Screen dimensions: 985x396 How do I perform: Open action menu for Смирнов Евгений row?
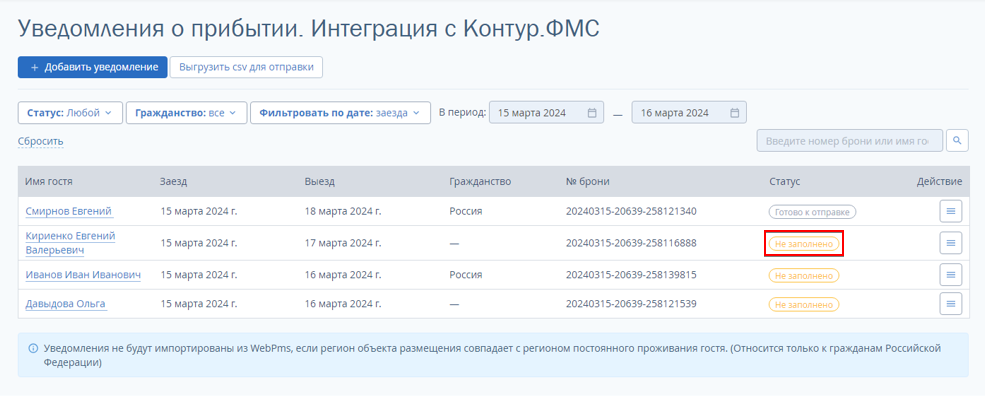coord(950,211)
